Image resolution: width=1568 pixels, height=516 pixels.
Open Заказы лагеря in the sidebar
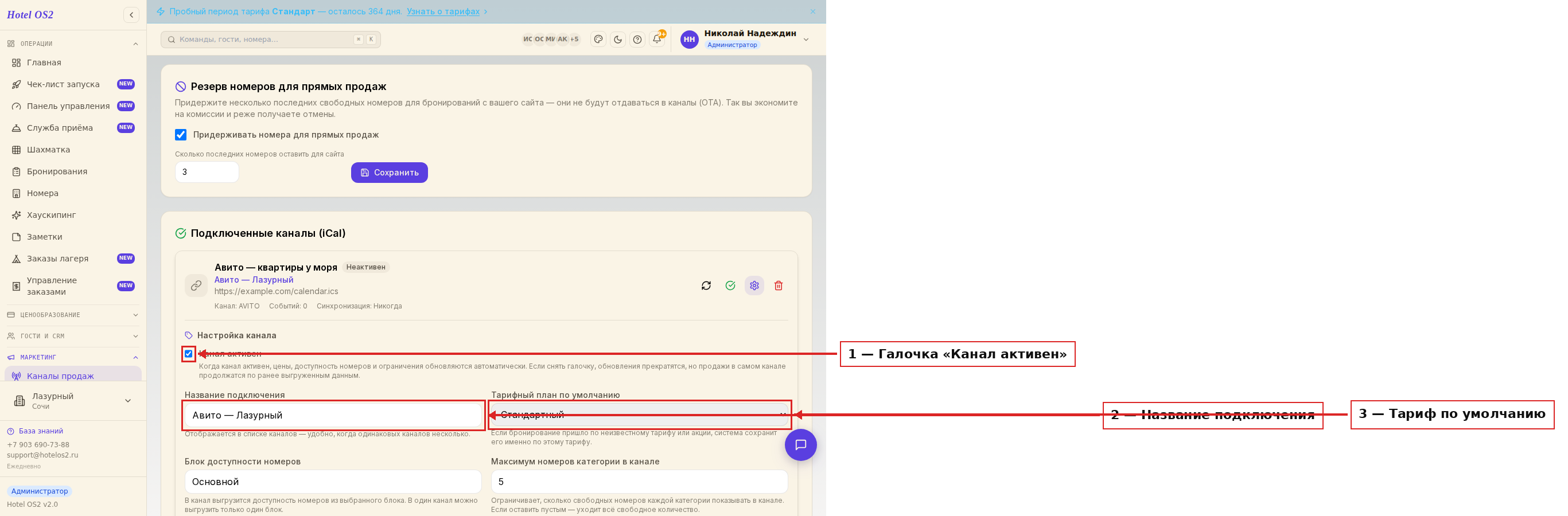click(73, 259)
